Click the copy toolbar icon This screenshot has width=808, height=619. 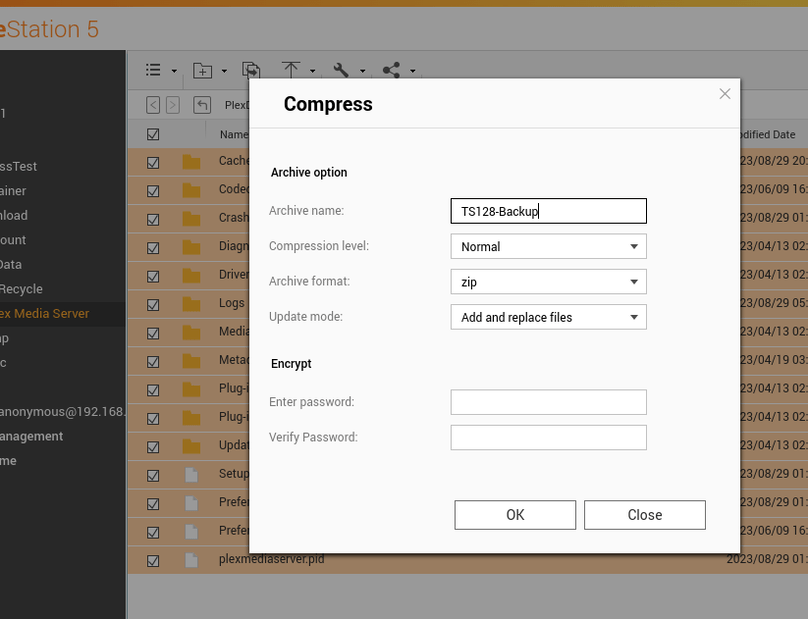pyautogui.click(x=251, y=70)
